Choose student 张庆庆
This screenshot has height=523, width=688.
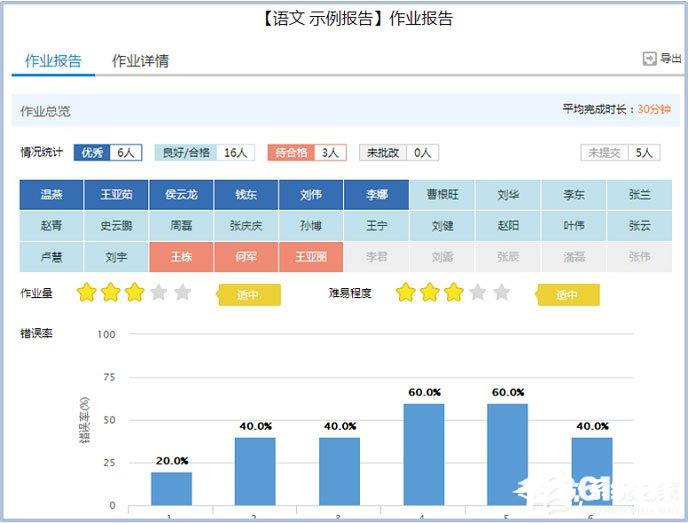246,226
